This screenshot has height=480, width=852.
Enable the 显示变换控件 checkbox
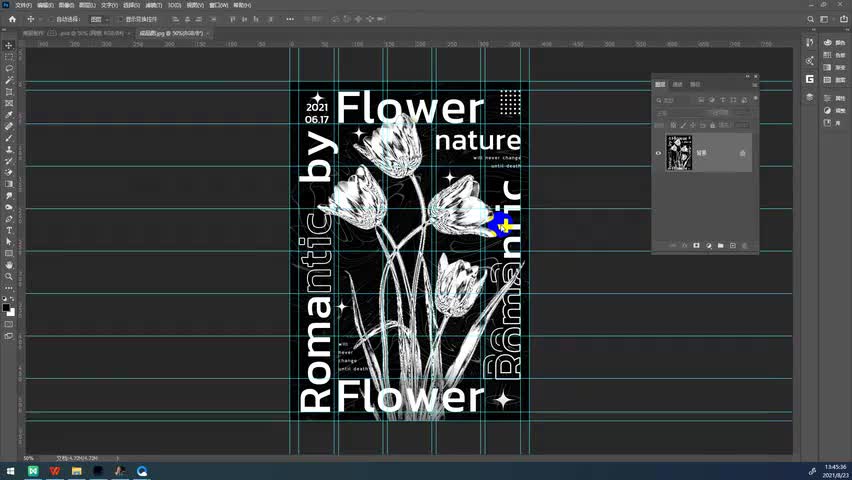(x=121, y=19)
